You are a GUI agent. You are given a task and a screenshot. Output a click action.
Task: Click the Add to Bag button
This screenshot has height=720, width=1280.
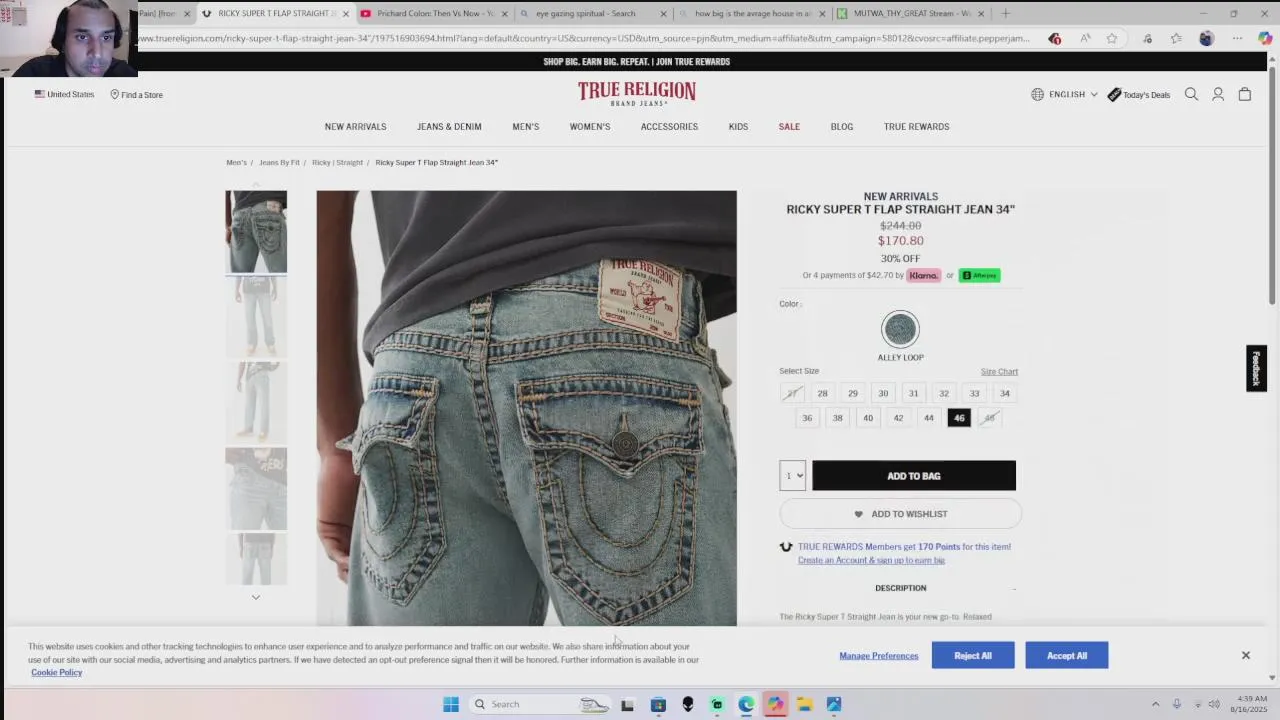click(914, 476)
